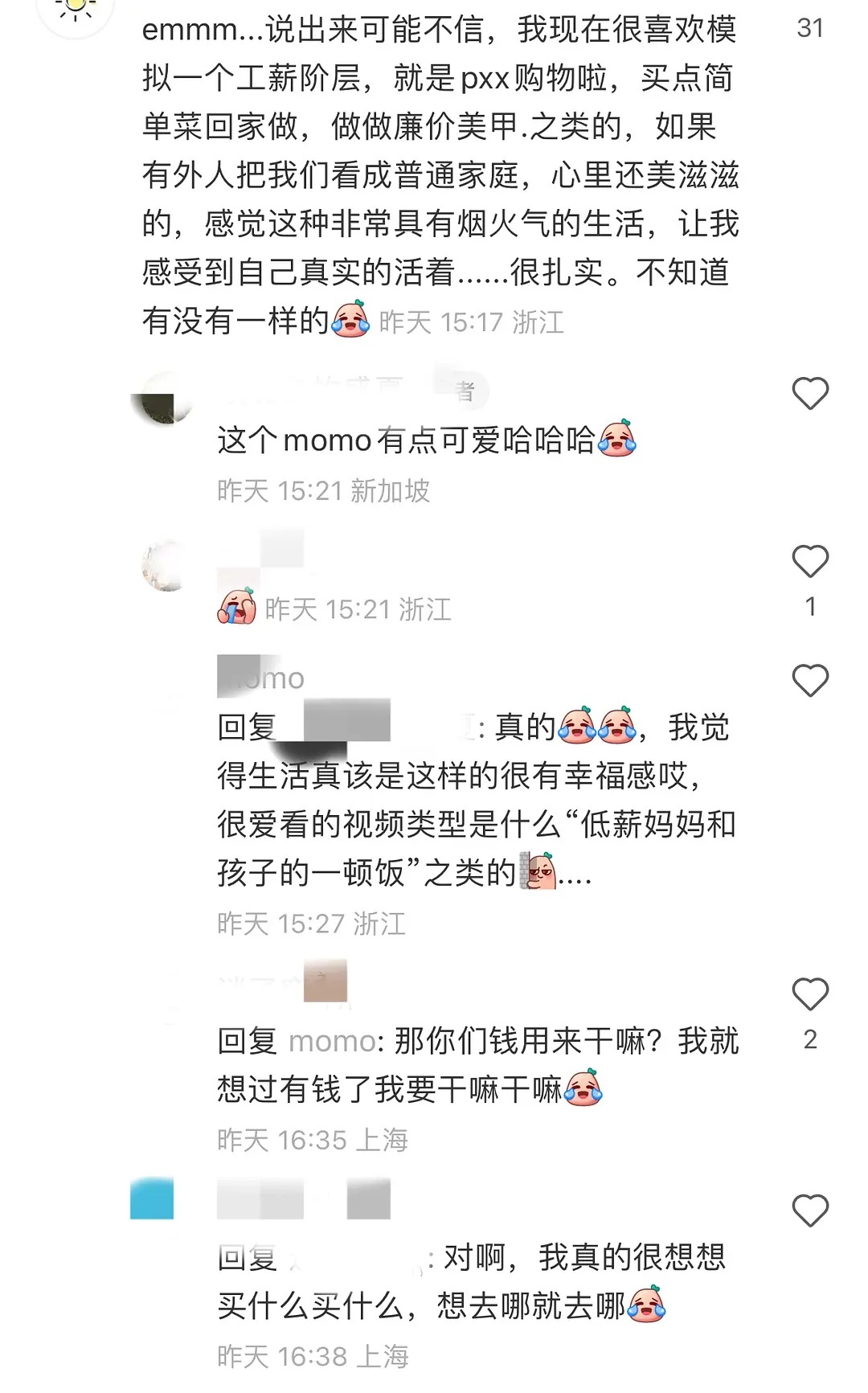868x1393 pixels.
Task: Tap the long emmm... main comment text
Action: [x=440, y=174]
